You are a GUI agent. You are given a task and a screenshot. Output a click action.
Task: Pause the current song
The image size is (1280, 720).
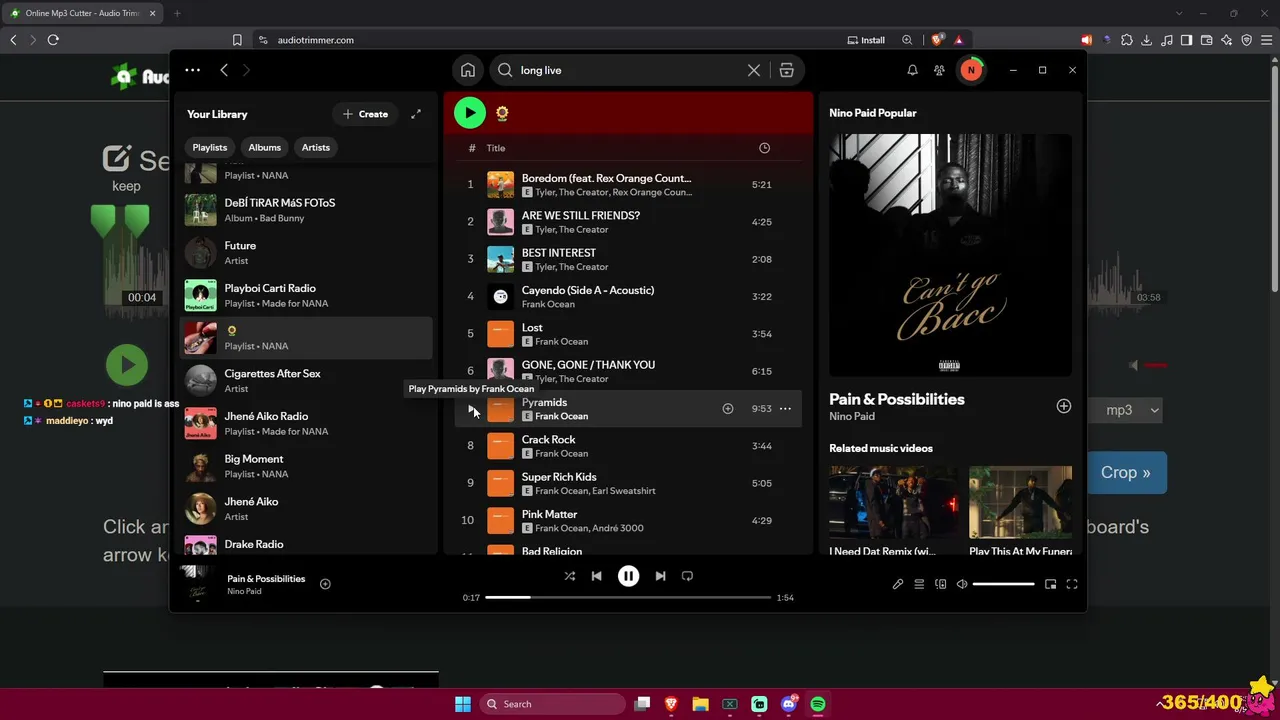(628, 576)
